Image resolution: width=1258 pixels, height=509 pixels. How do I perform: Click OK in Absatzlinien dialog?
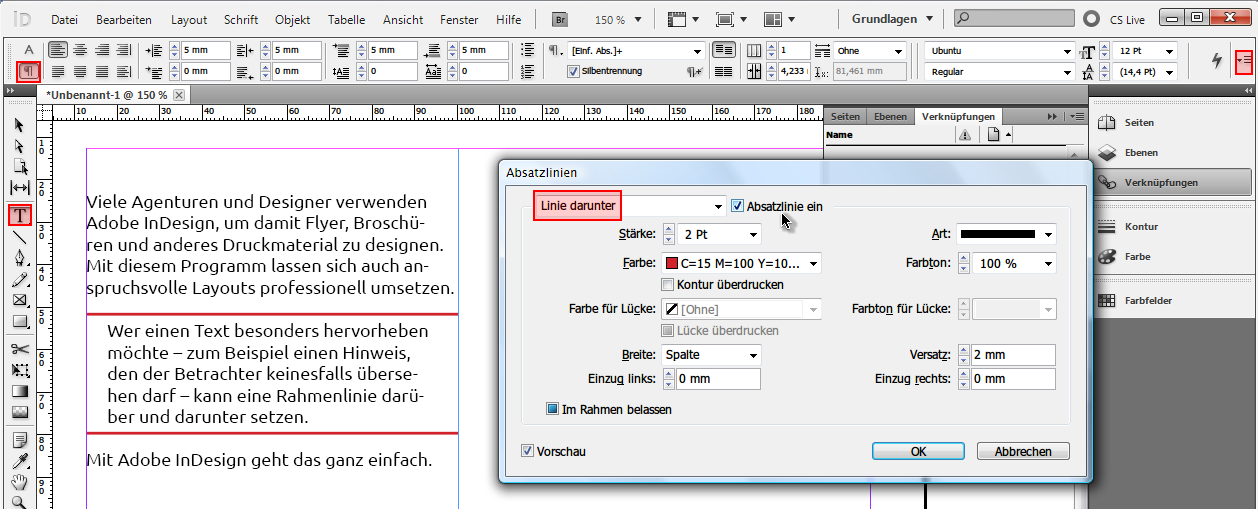pos(918,451)
